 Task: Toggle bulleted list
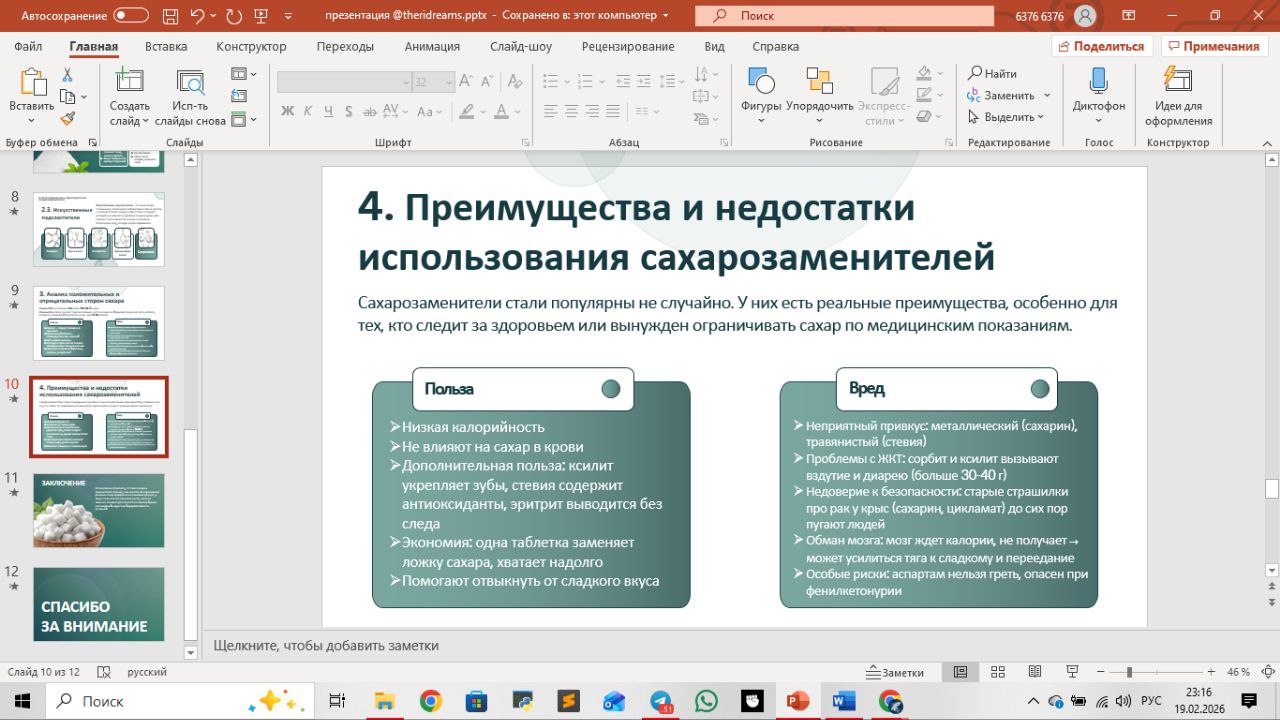(x=550, y=82)
